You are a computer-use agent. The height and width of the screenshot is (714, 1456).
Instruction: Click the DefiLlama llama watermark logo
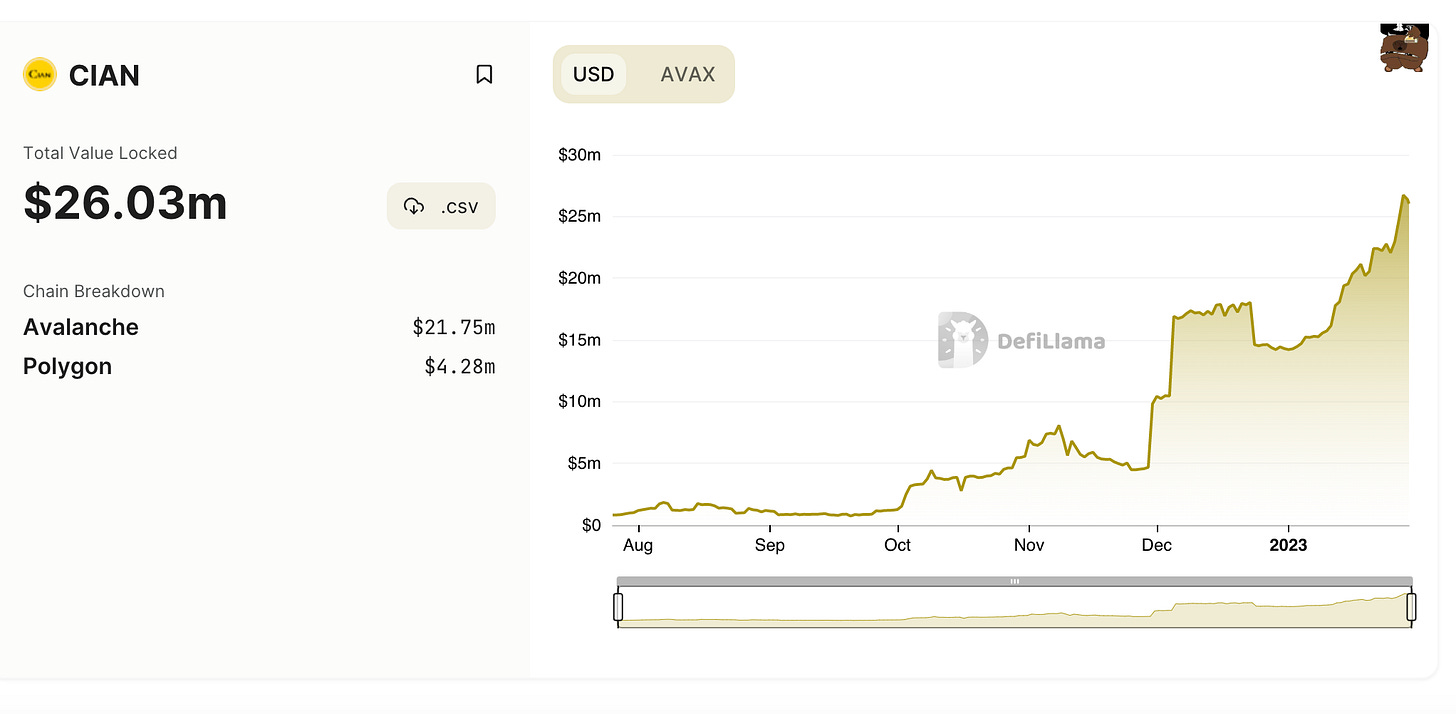[x=963, y=340]
